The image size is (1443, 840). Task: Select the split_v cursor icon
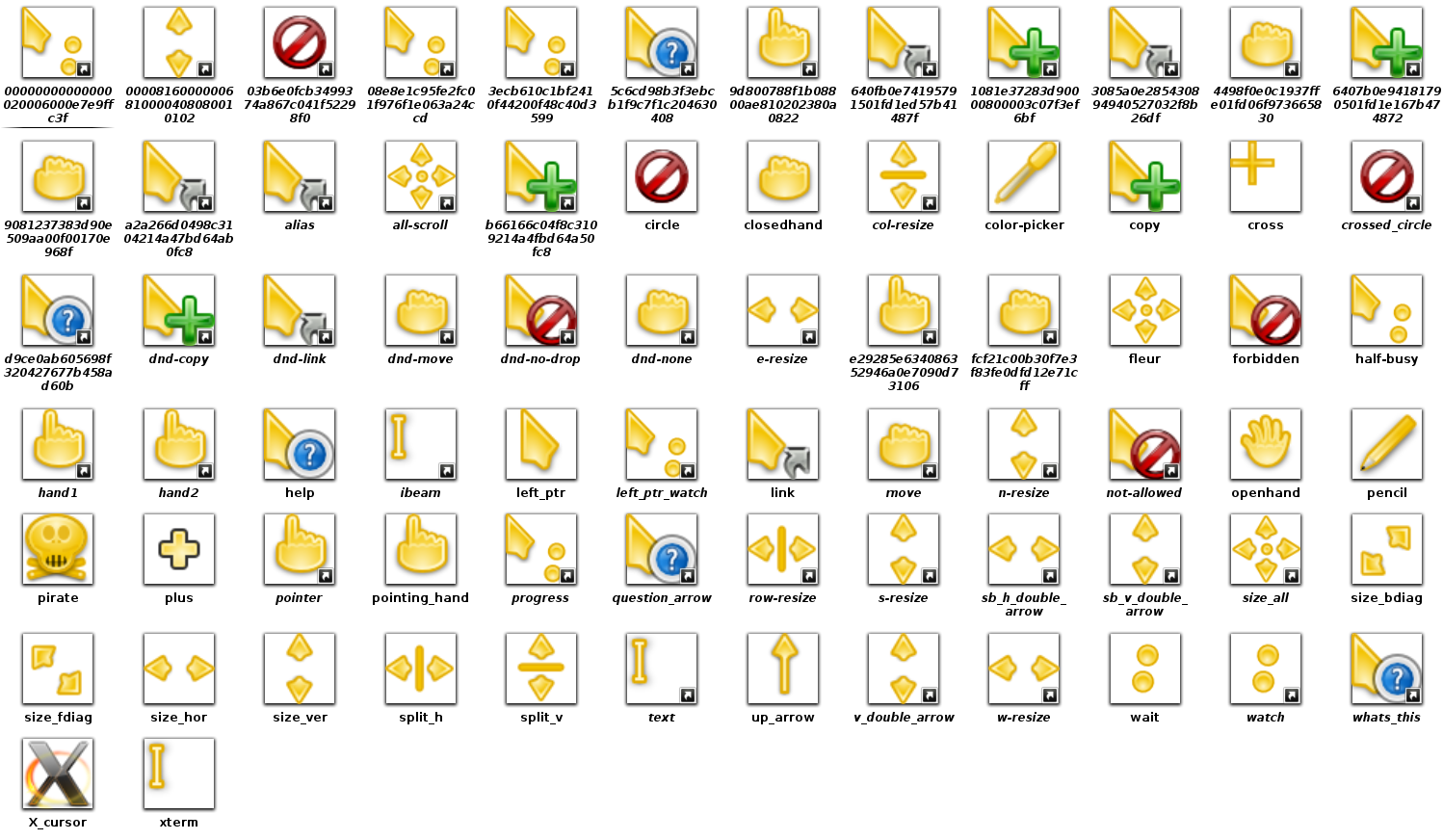pos(541,669)
